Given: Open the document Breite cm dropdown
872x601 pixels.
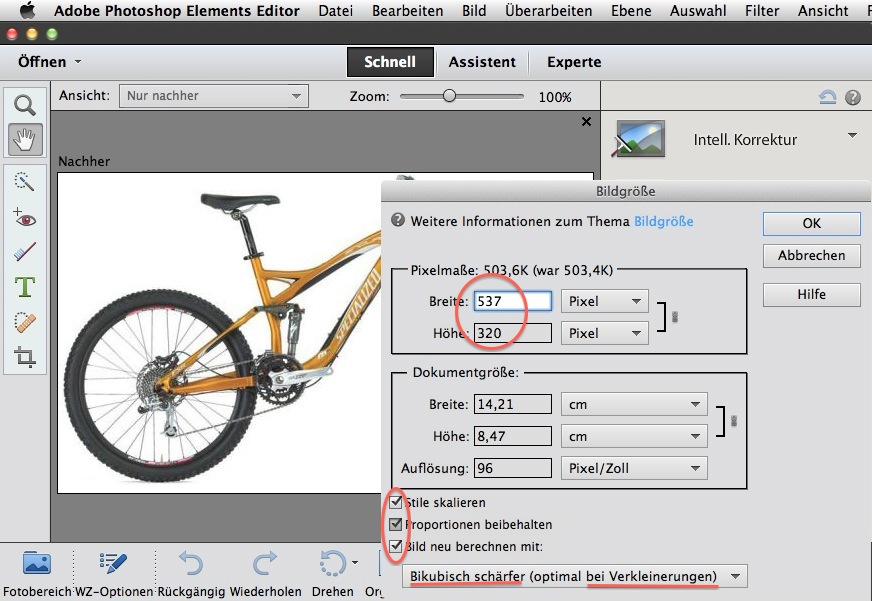Looking at the screenshot, I should pos(634,405).
